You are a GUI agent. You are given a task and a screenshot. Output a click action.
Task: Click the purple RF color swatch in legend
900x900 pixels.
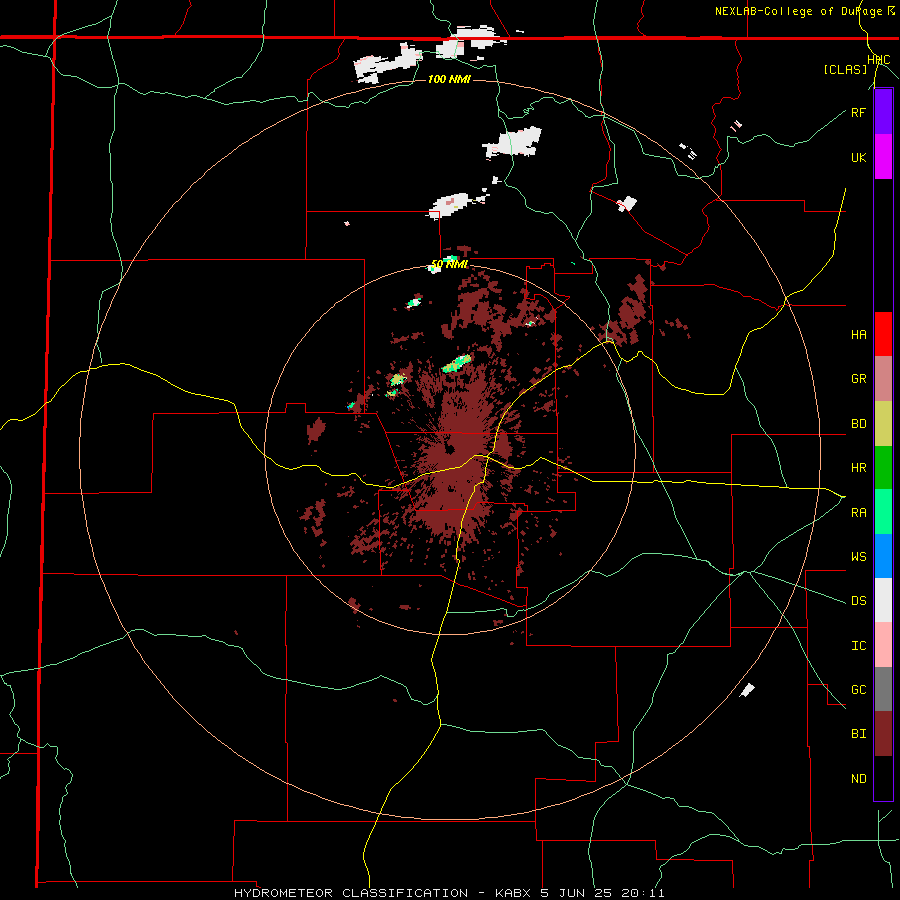tap(883, 112)
